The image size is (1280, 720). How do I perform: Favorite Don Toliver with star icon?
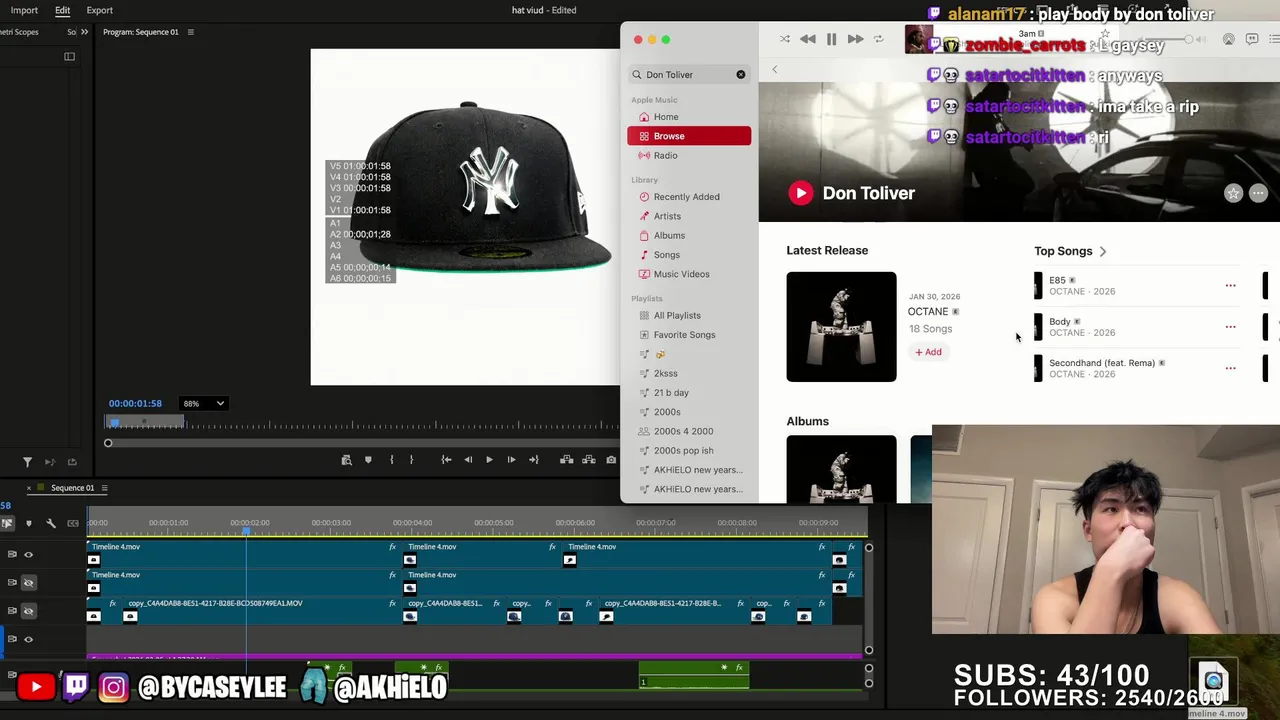[x=1233, y=194]
